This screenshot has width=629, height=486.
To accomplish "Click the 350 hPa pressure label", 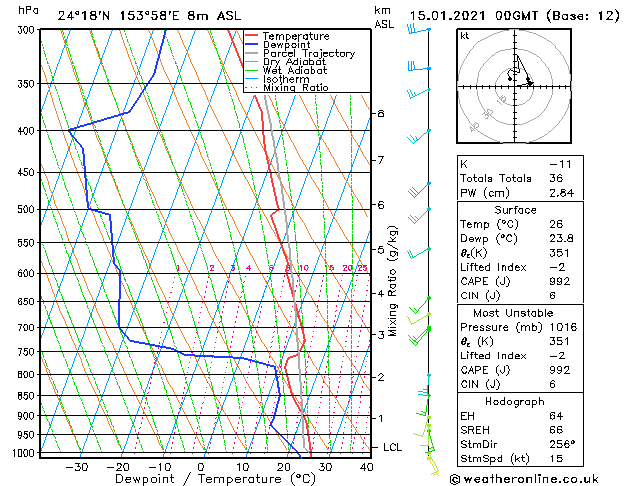I will click(28, 84).
